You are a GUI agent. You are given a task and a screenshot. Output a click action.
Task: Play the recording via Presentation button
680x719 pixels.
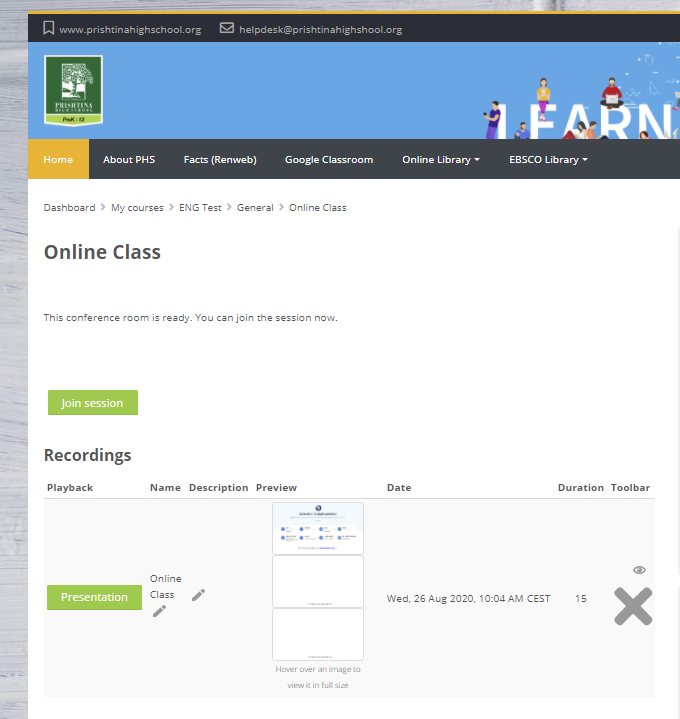[94, 597]
